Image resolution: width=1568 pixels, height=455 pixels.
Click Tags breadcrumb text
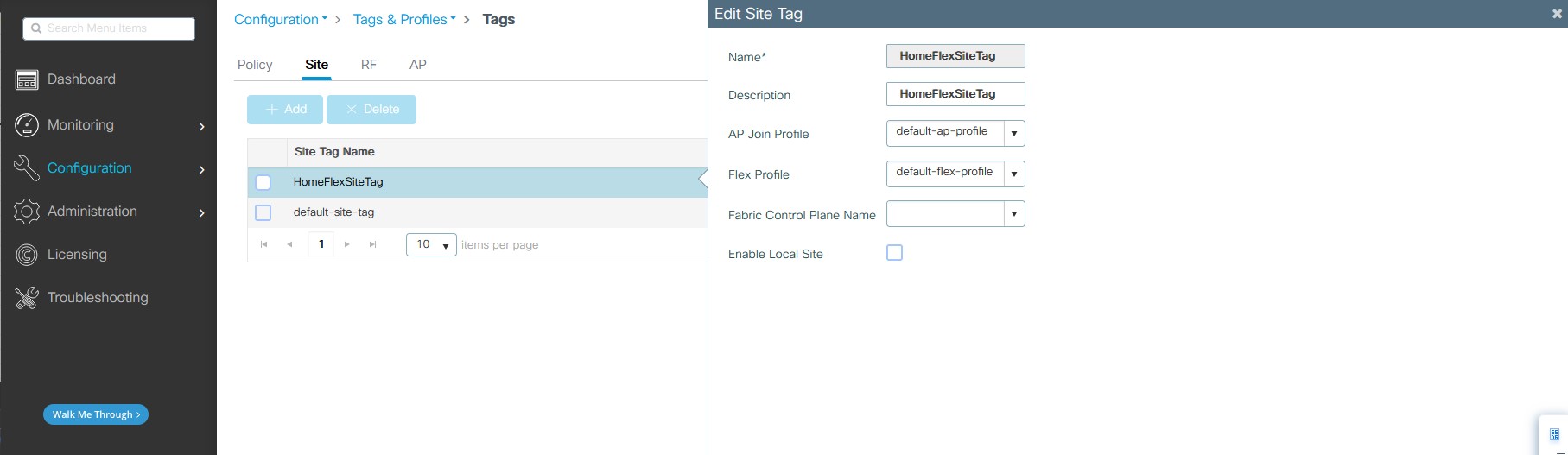498,19
